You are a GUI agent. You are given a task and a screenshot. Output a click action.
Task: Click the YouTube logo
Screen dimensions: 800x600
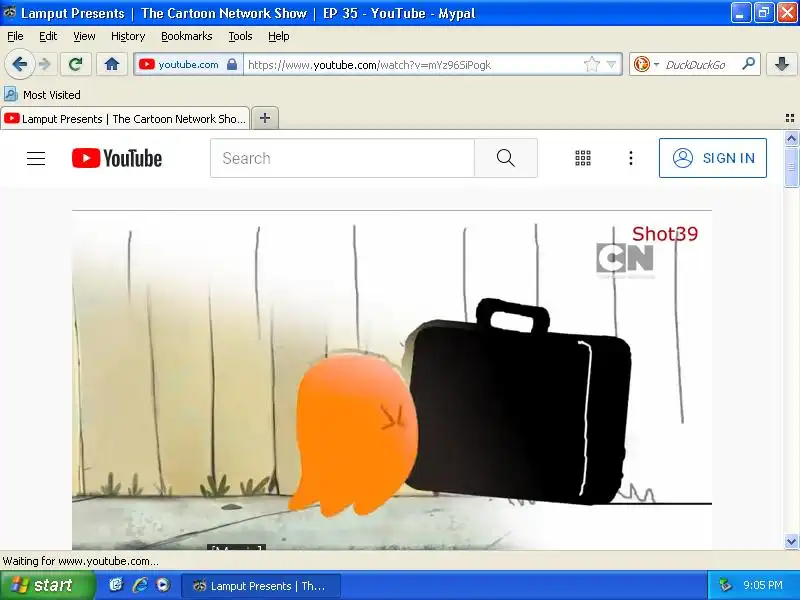[117, 158]
